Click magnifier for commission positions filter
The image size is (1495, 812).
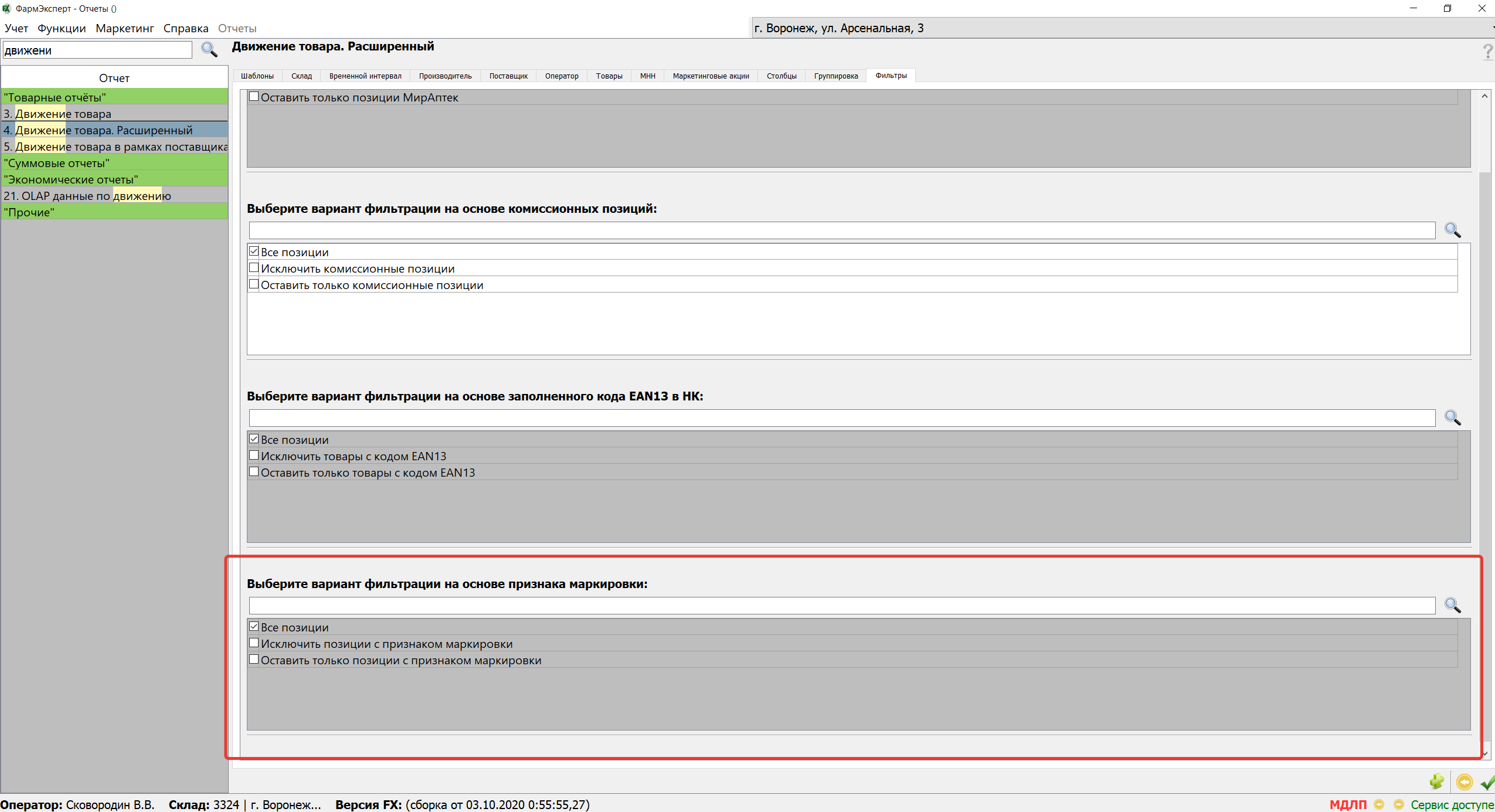pyautogui.click(x=1452, y=230)
